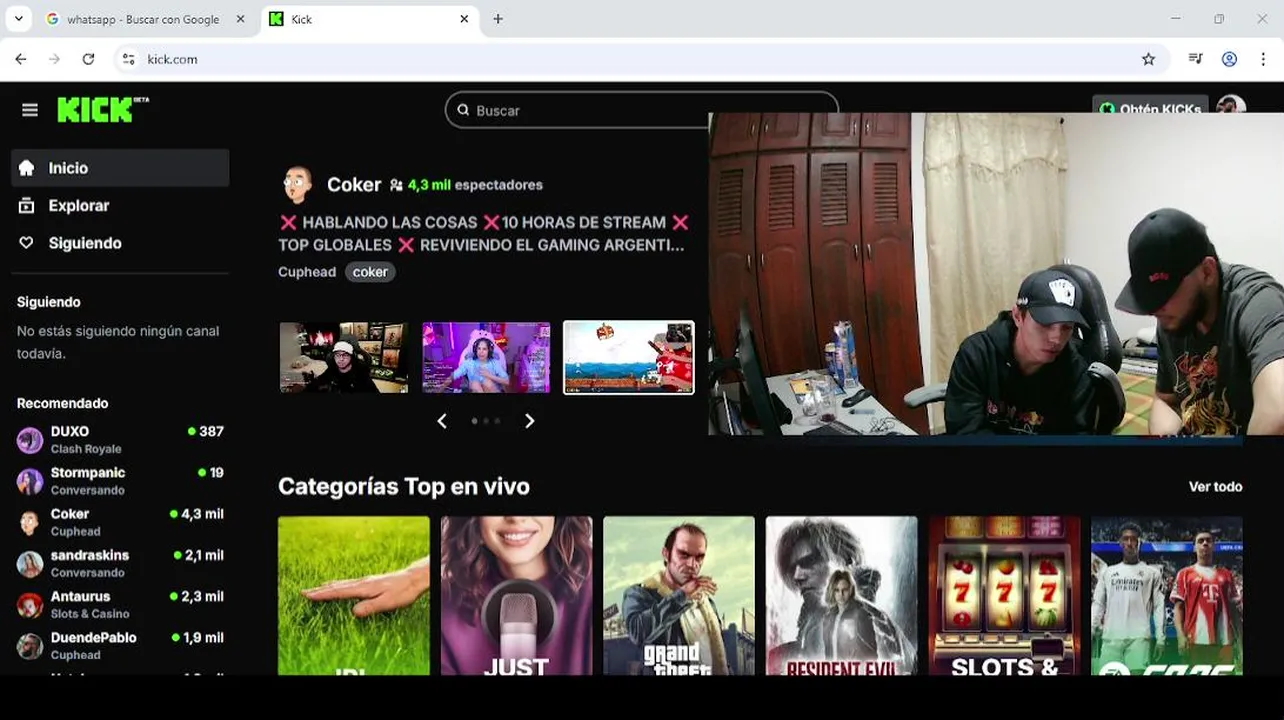The width and height of the screenshot is (1284, 720).
Task: Go to Inicio in the sidebar
Action: 120,168
